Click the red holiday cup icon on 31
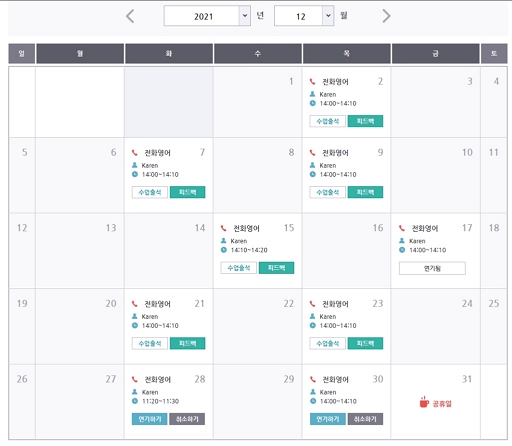This screenshot has height=446, width=512. [424, 402]
